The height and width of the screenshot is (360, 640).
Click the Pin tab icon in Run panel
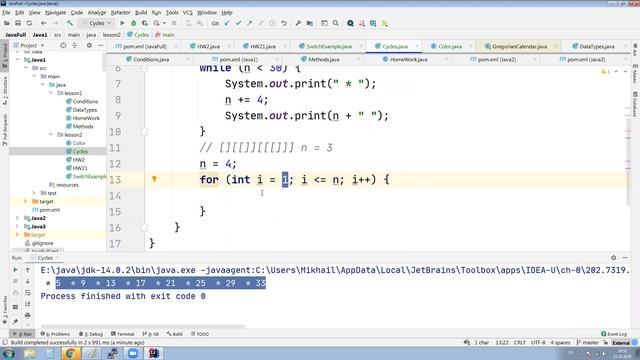coord(16,321)
